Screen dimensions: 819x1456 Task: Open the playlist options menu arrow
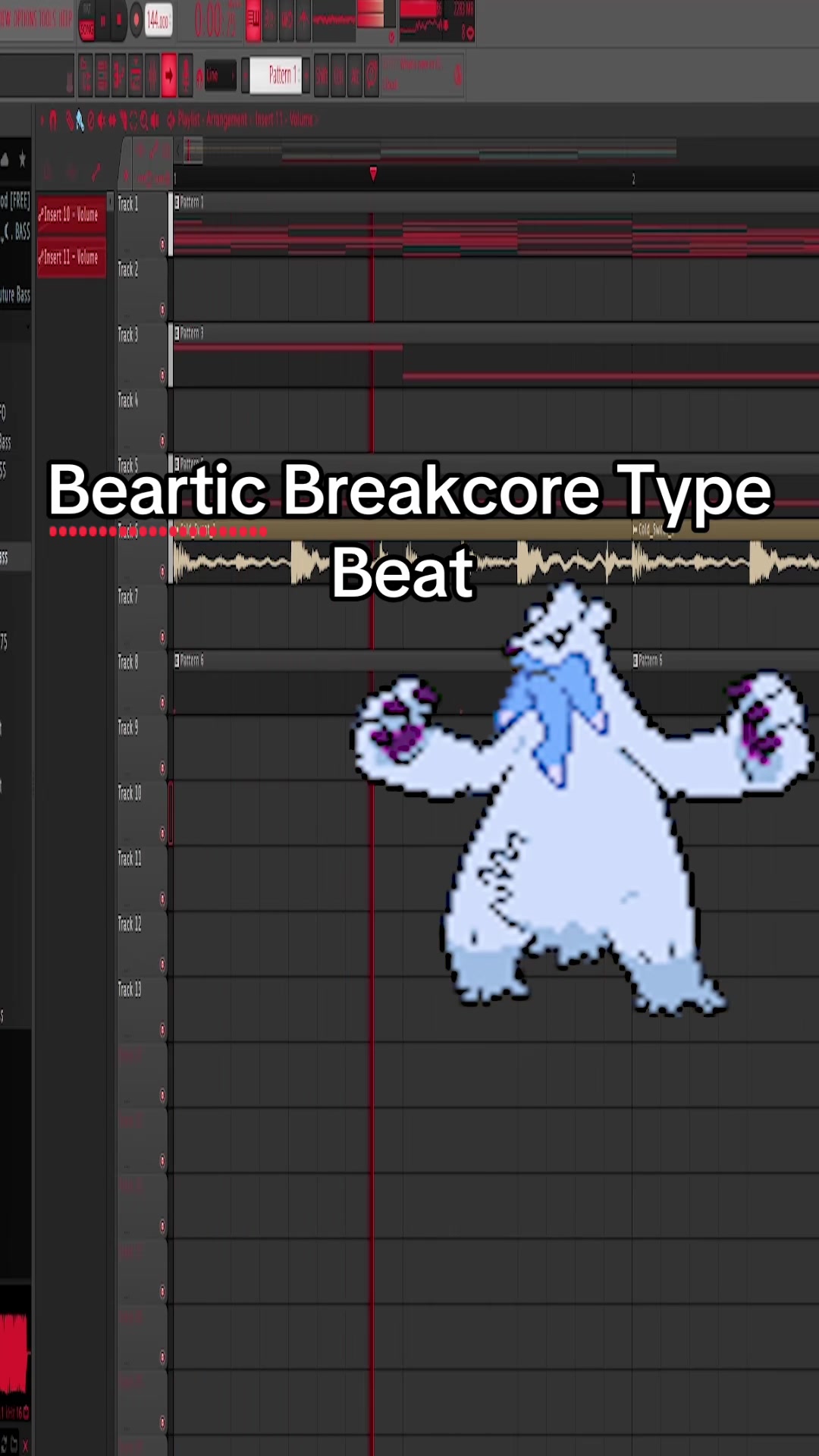click(x=42, y=120)
